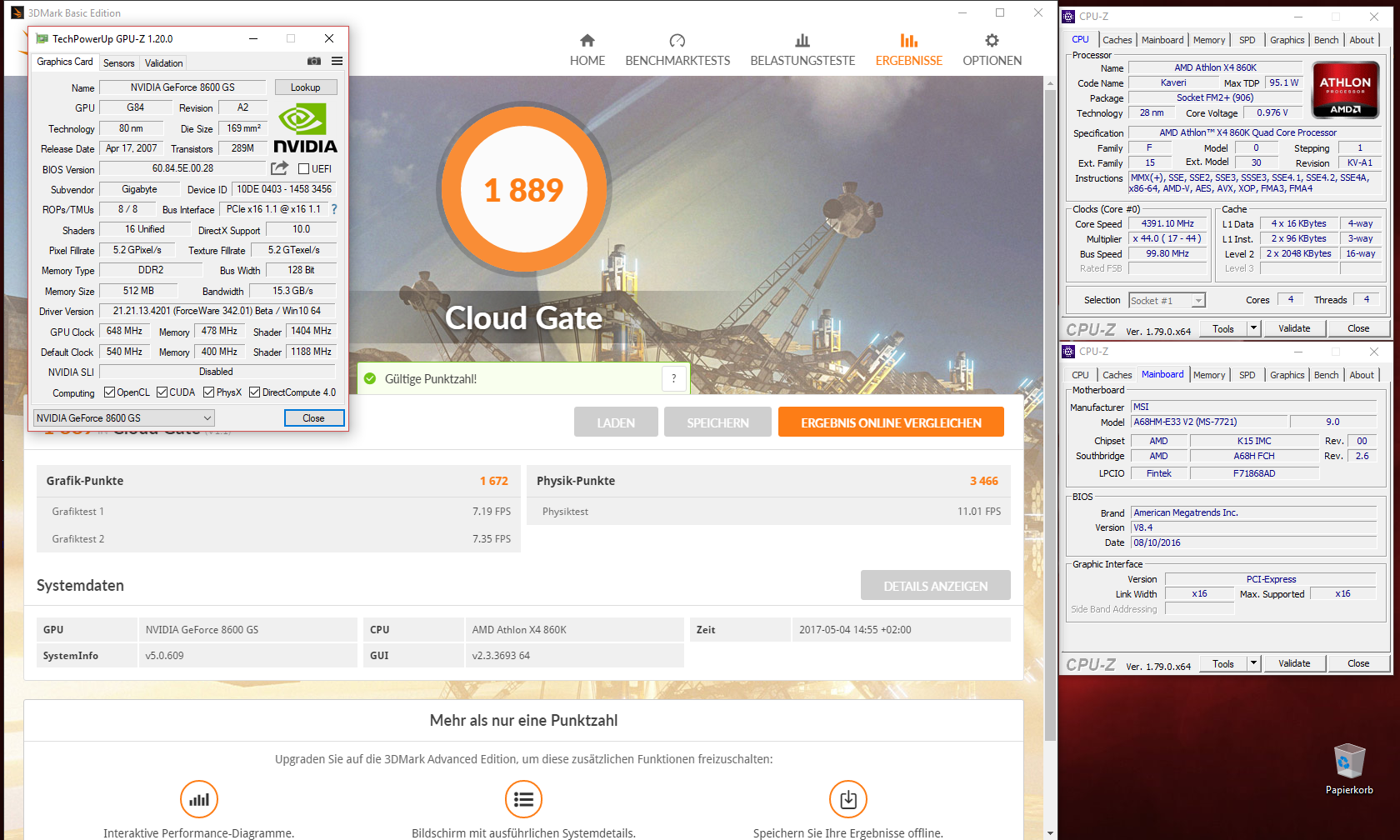
Task: Switch to Validation tab in GPU-Z
Action: click(163, 63)
